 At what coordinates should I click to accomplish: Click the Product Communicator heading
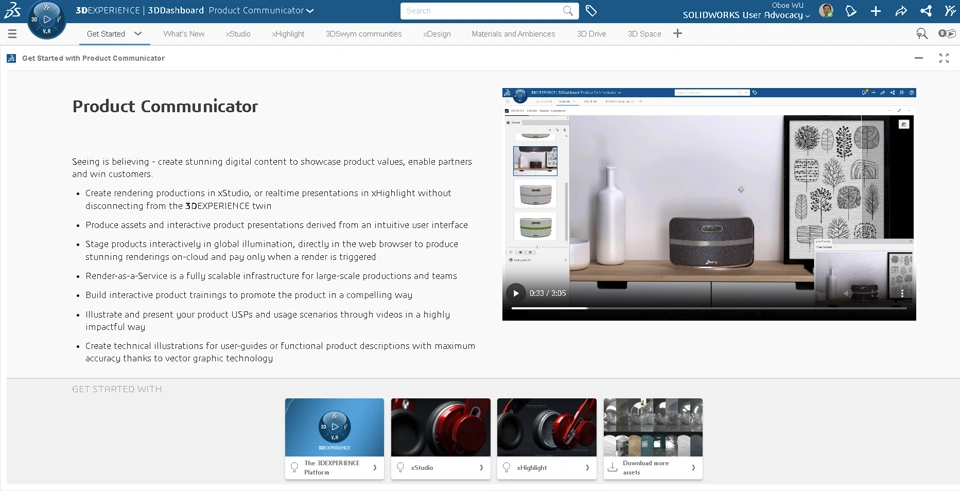[x=165, y=106]
